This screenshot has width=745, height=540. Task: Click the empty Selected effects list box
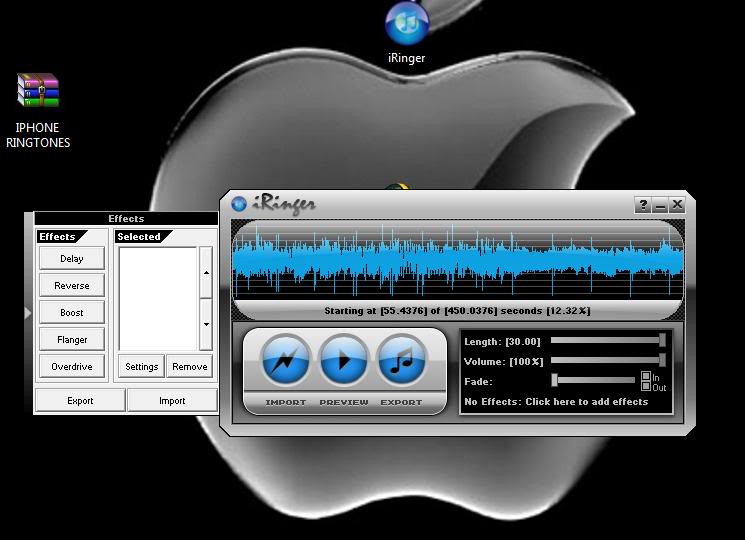point(157,298)
